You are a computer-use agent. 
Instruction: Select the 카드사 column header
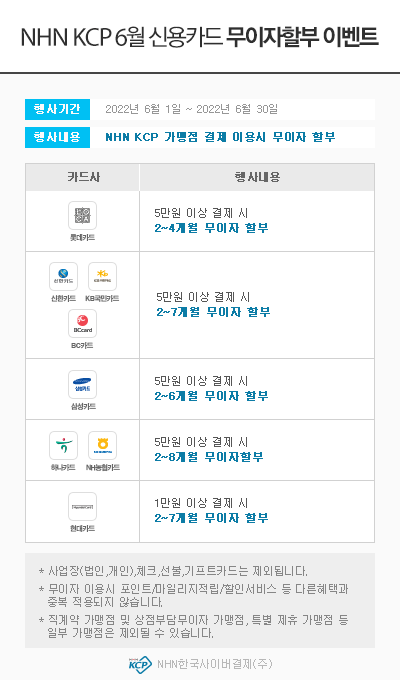pos(82,177)
